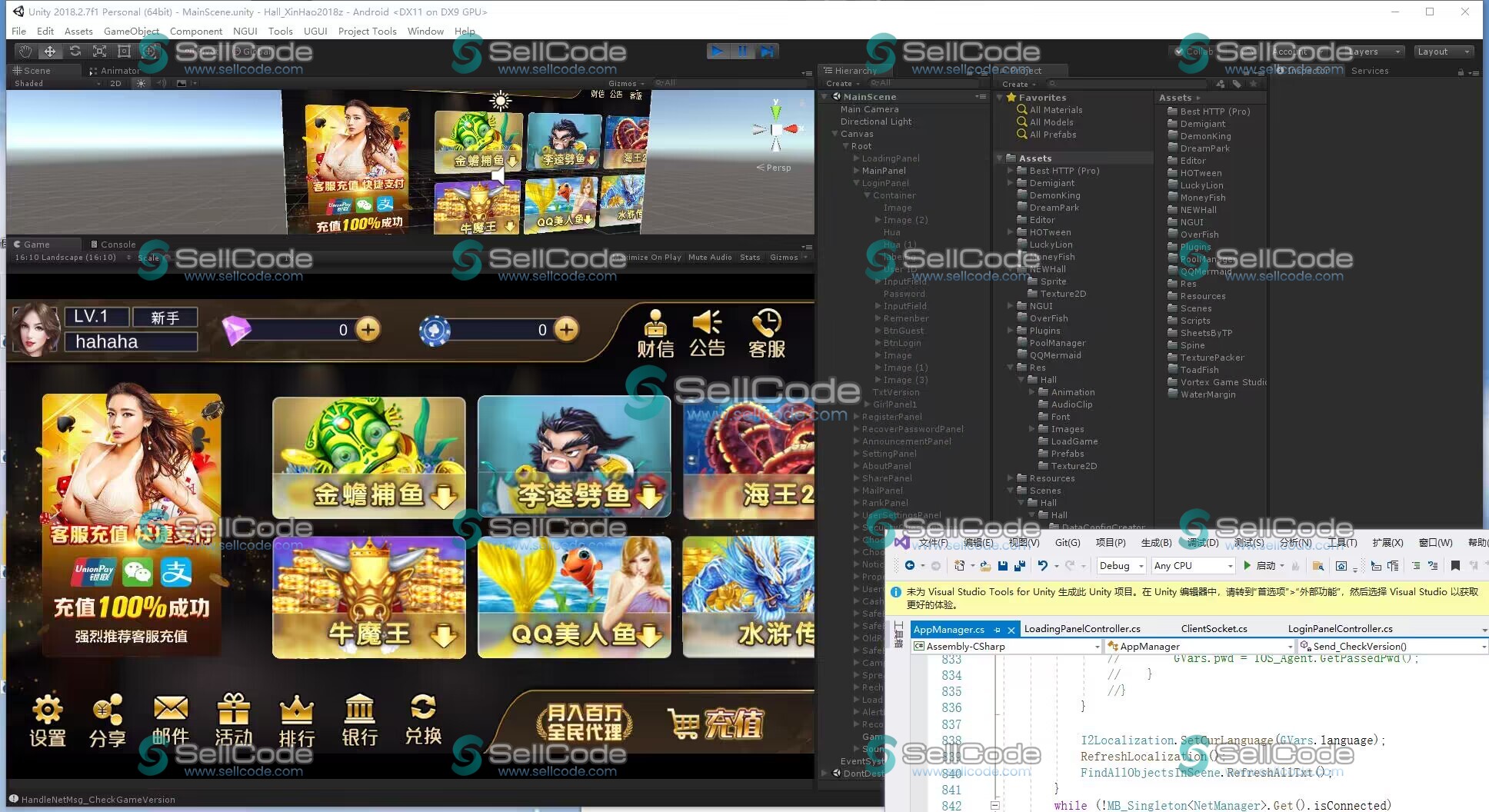Toggle scene lighting sun icon

point(141,83)
